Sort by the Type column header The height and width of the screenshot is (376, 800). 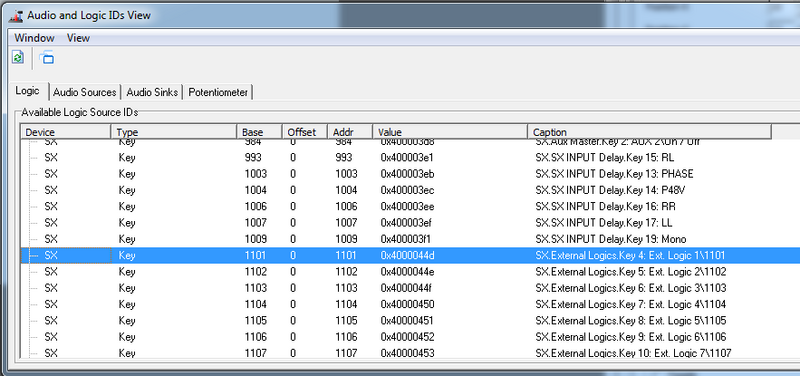174,132
